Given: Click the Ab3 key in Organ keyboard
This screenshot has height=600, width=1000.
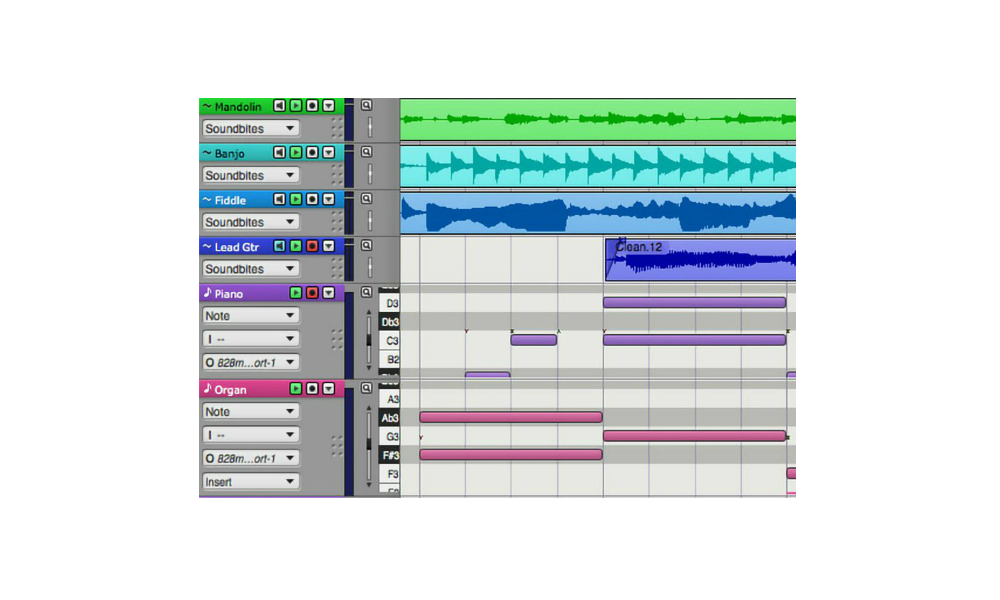Looking at the screenshot, I should [389, 418].
